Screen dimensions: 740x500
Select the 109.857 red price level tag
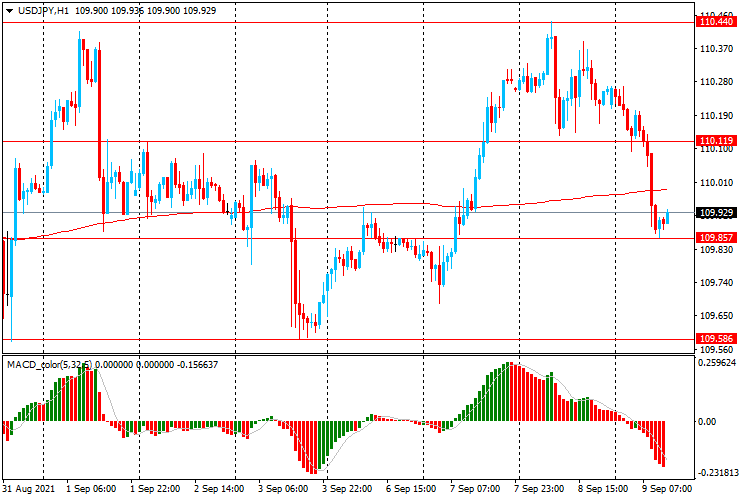click(716, 237)
